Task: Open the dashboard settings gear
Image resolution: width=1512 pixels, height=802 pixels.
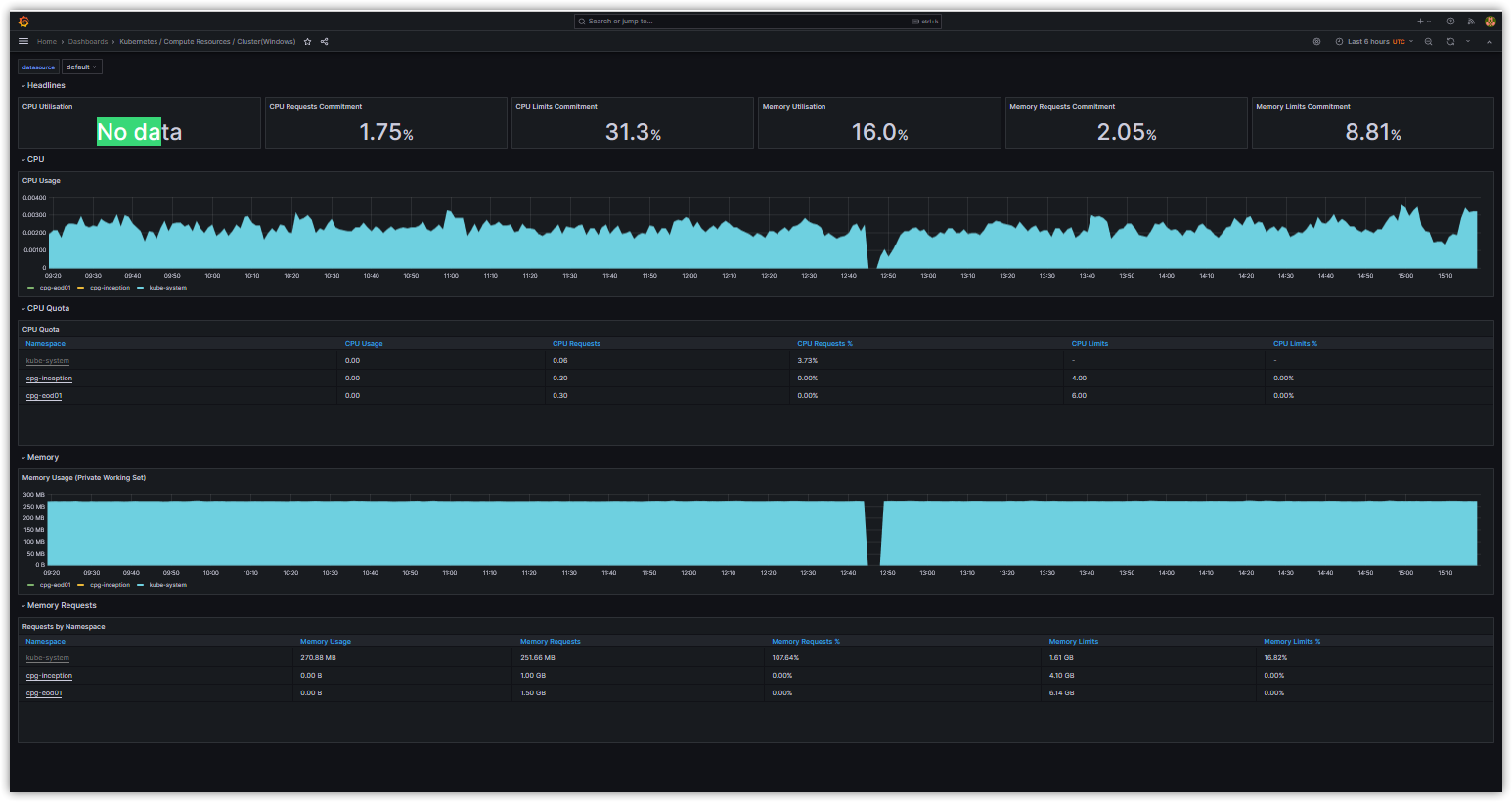Action: [x=1316, y=41]
